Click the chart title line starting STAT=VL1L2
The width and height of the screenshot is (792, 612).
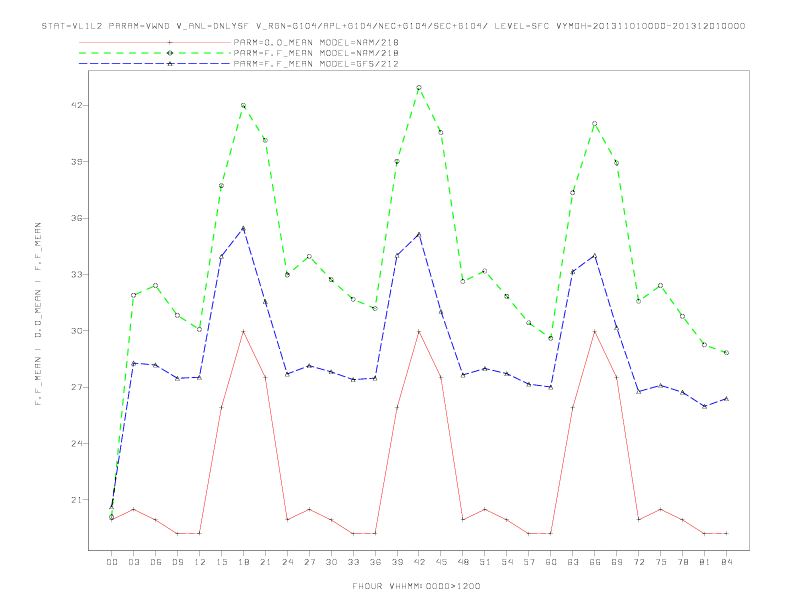393,26
